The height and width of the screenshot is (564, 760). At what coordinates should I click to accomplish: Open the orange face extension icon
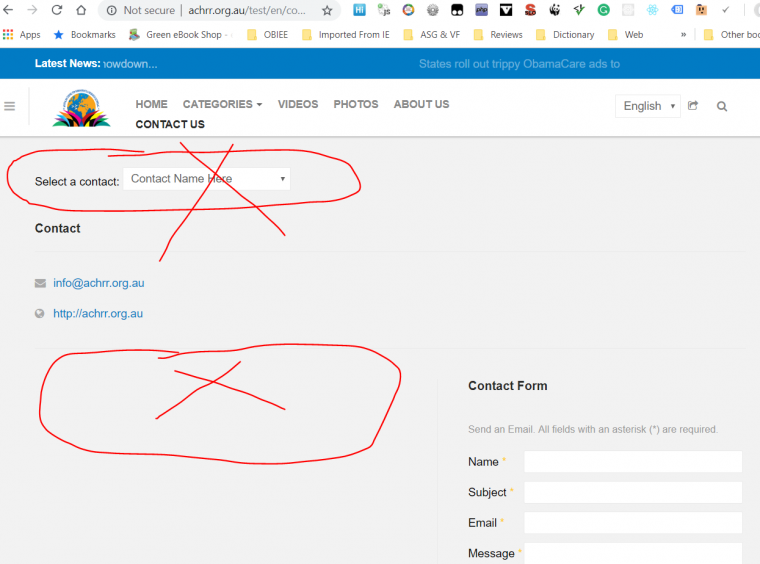(701, 10)
